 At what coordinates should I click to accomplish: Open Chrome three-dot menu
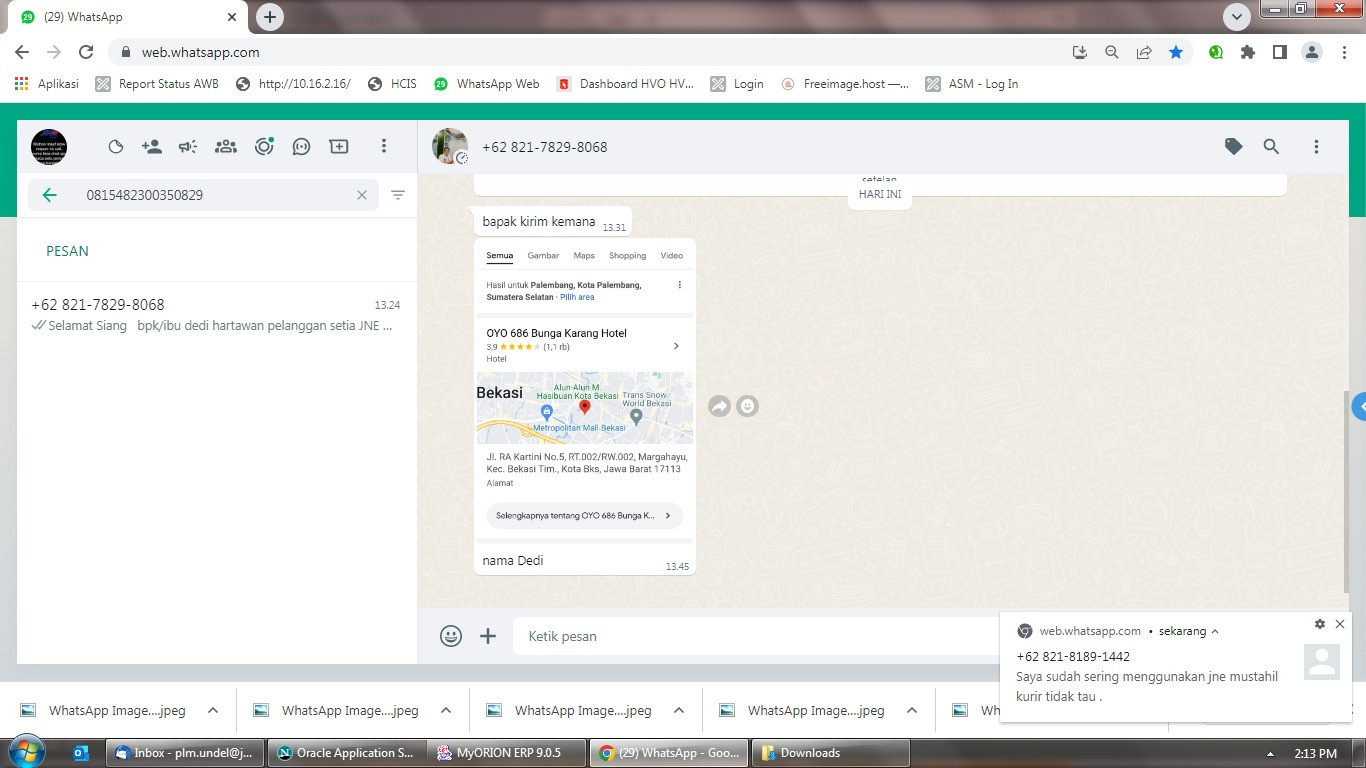click(x=1343, y=52)
